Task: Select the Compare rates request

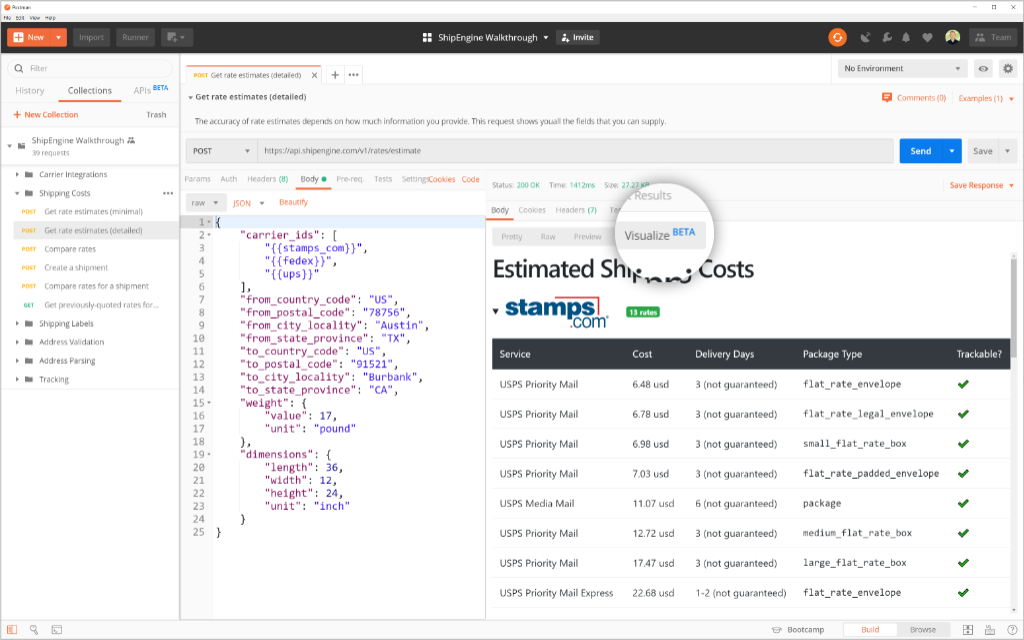Action: (70, 249)
